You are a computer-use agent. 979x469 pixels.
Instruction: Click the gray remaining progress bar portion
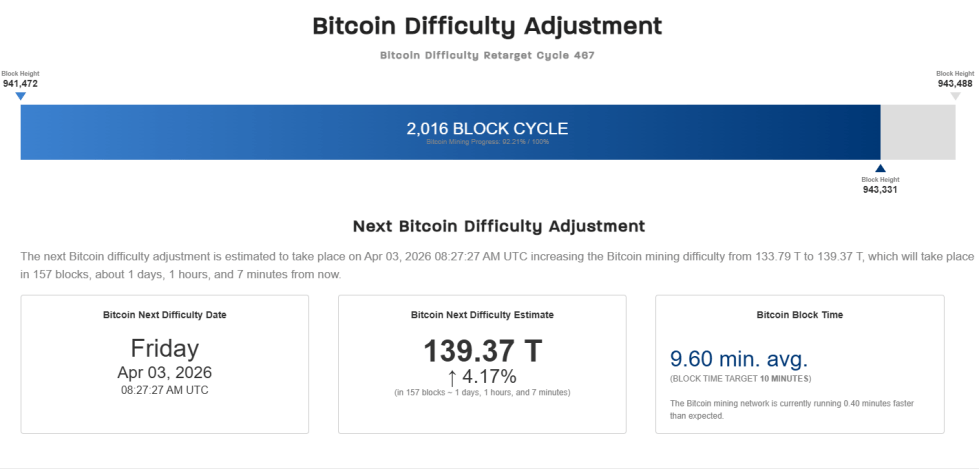tap(917, 131)
